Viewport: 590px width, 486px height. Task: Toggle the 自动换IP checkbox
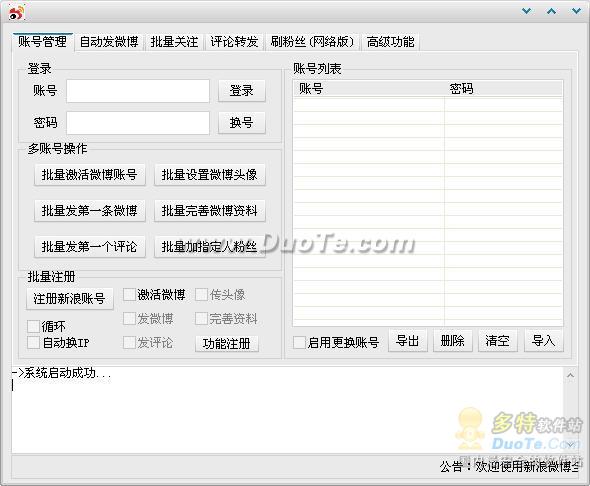pos(33,343)
